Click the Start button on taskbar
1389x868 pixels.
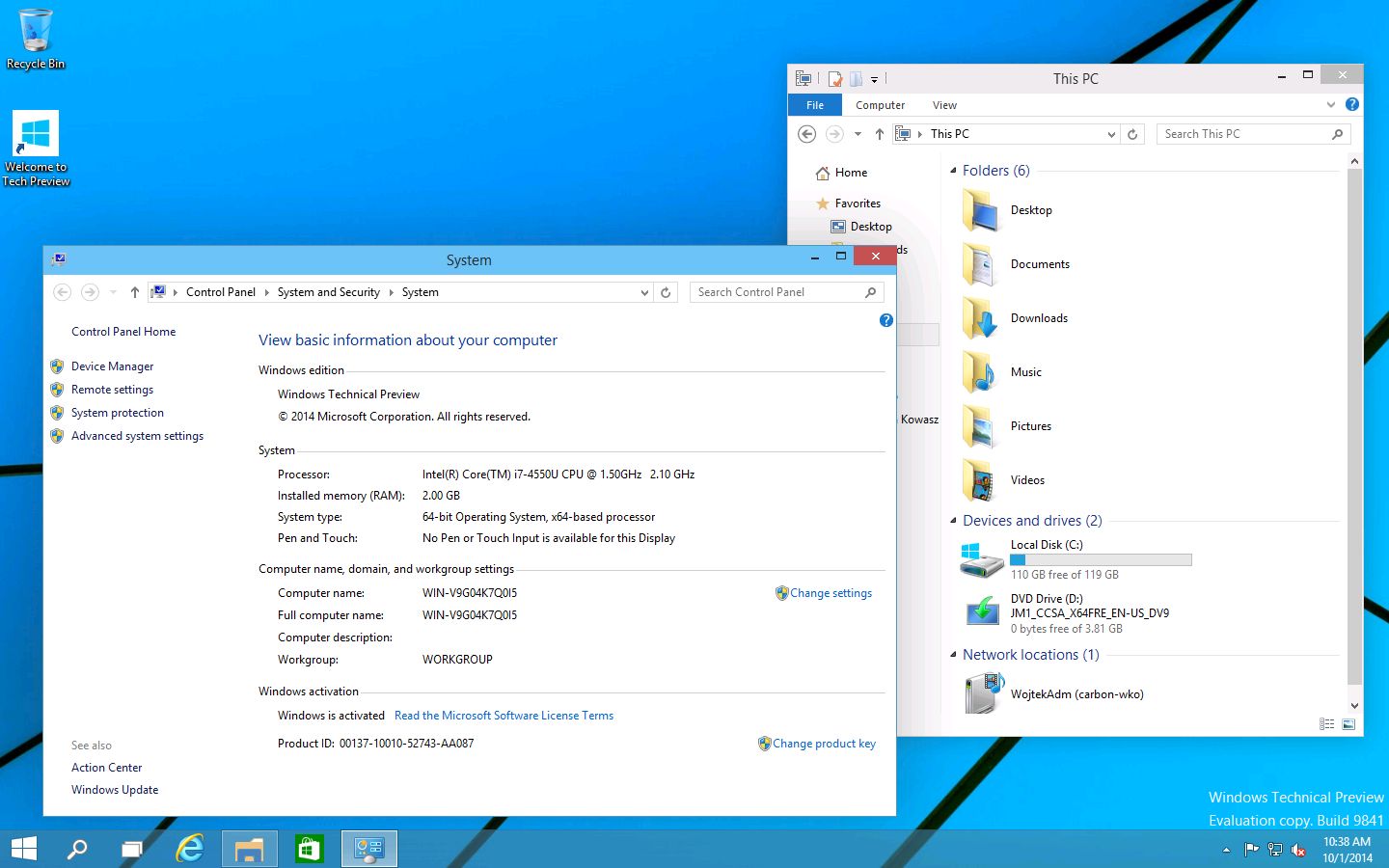click(x=23, y=849)
